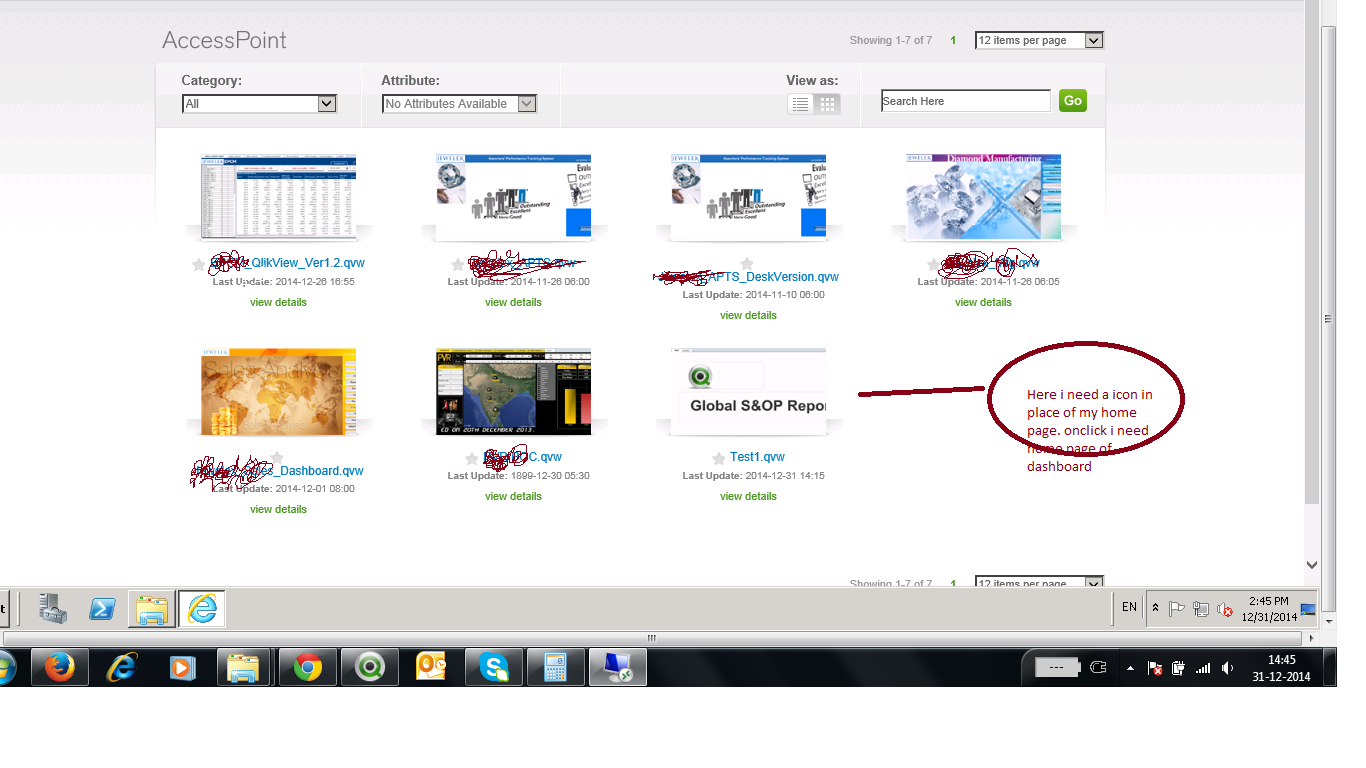The width and height of the screenshot is (1366, 768).
Task: Open the PVR India map dashboard thumbnail
Action: pos(513,391)
